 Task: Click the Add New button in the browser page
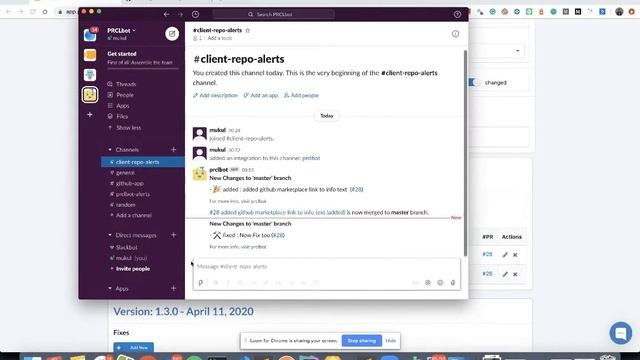click(133, 347)
